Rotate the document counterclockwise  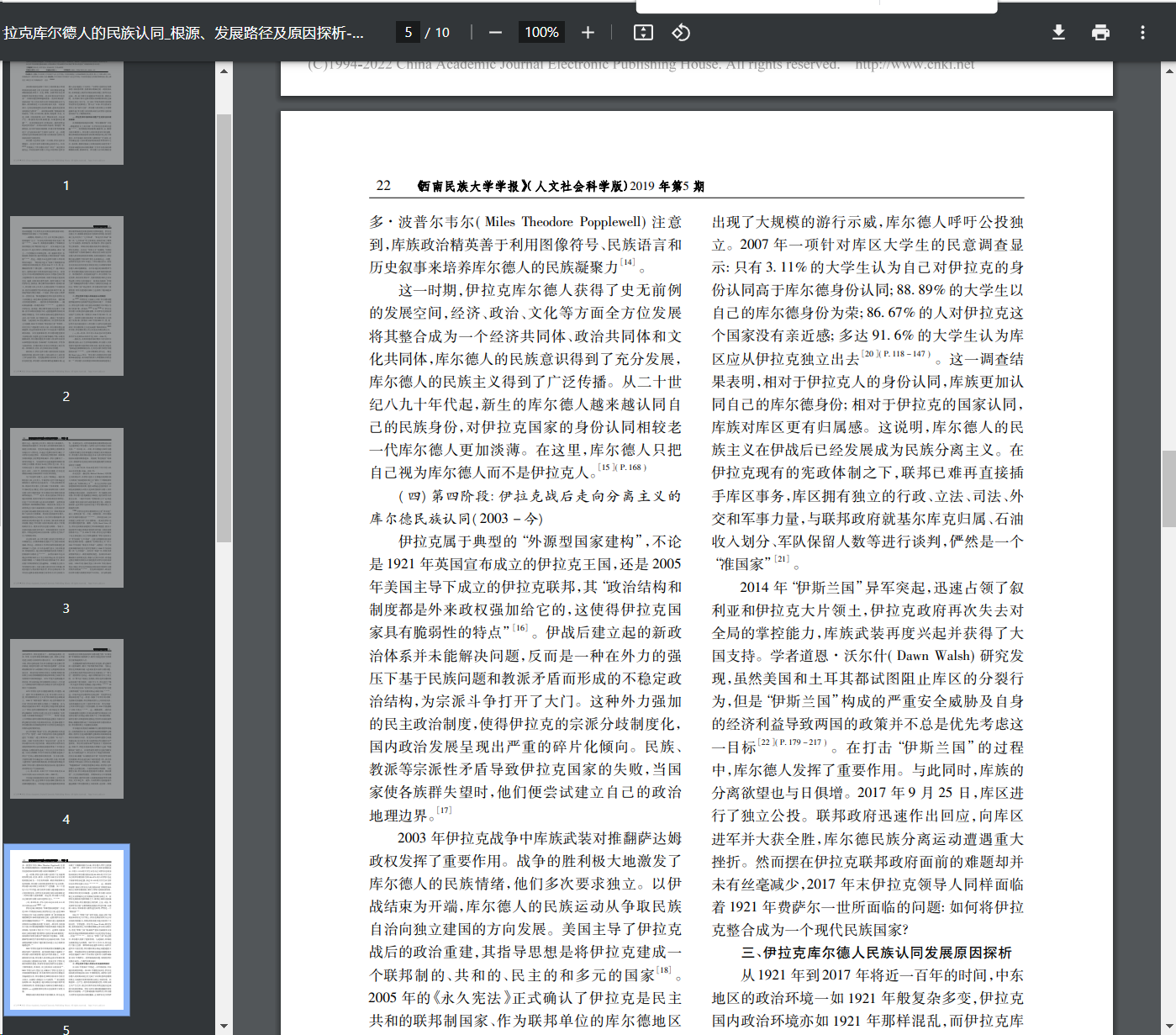(681, 33)
